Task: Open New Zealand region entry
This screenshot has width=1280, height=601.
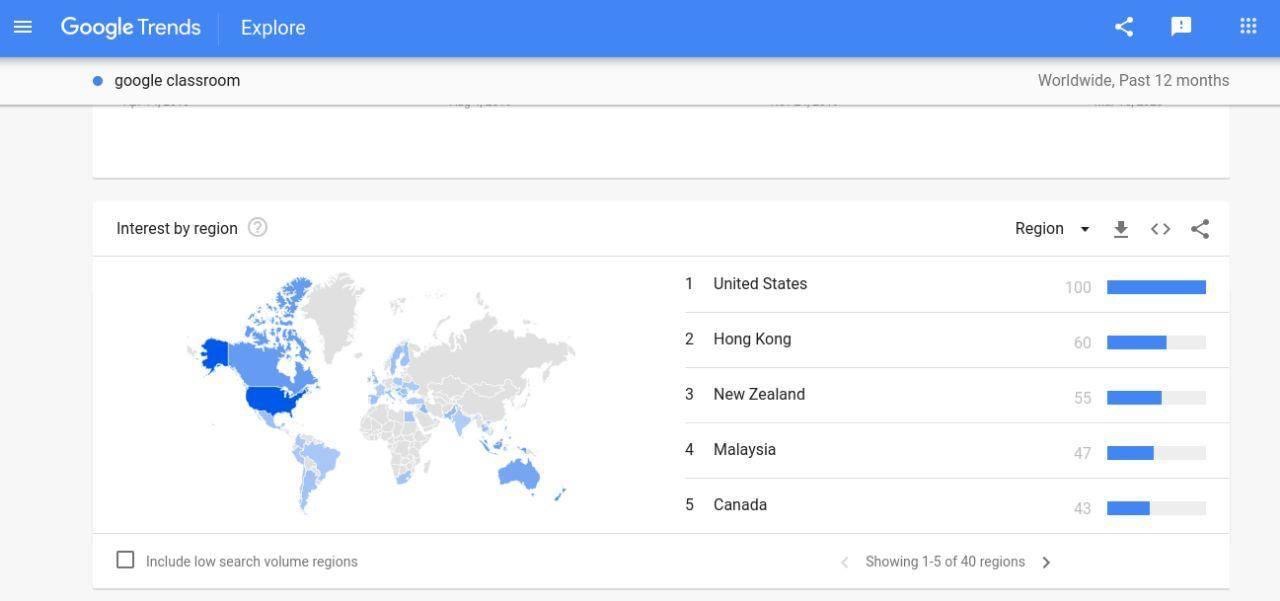Action: pyautogui.click(x=759, y=394)
